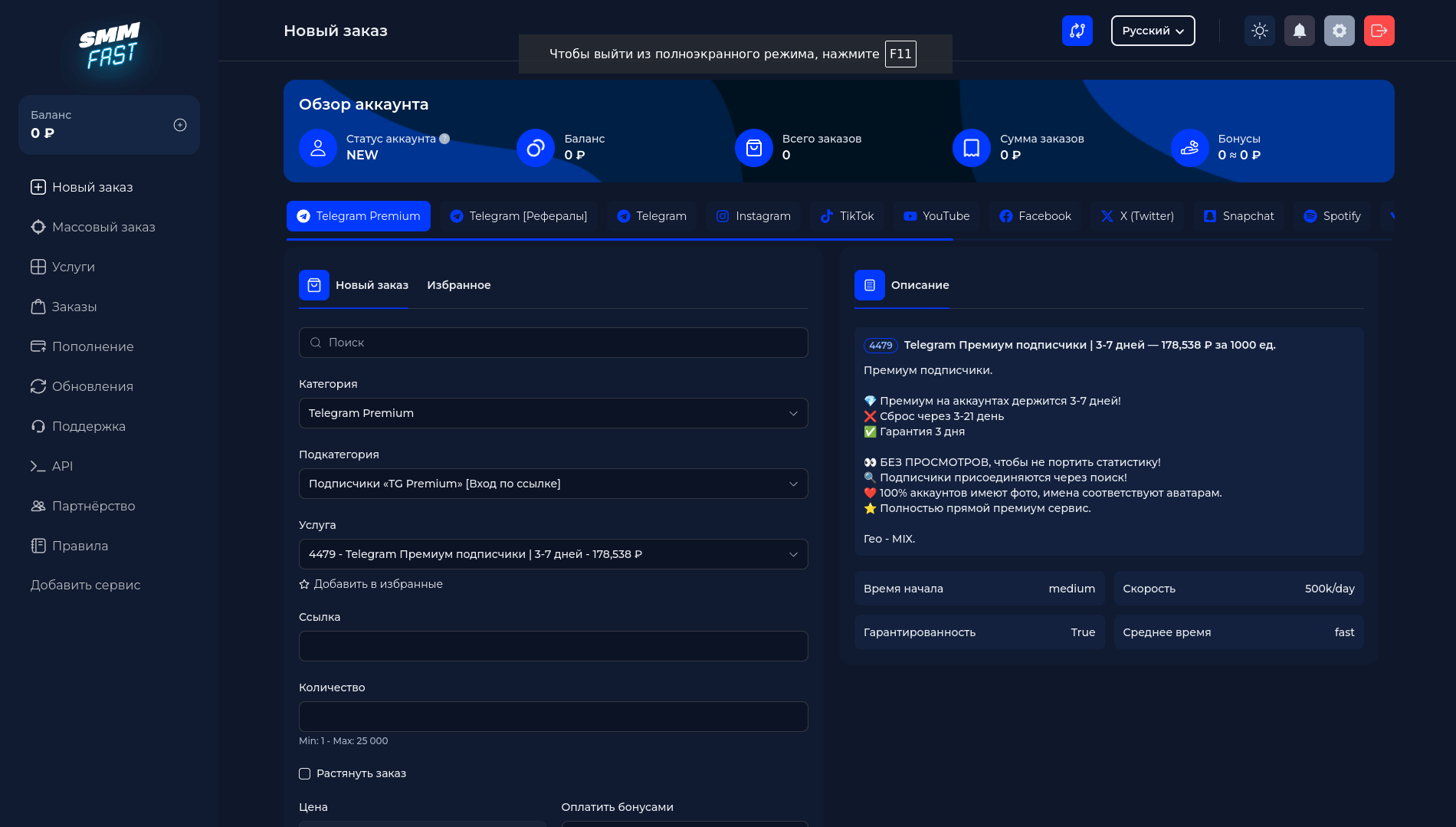Click the blue currency exchange icon
This screenshot has width=1456, height=827.
tap(1077, 31)
